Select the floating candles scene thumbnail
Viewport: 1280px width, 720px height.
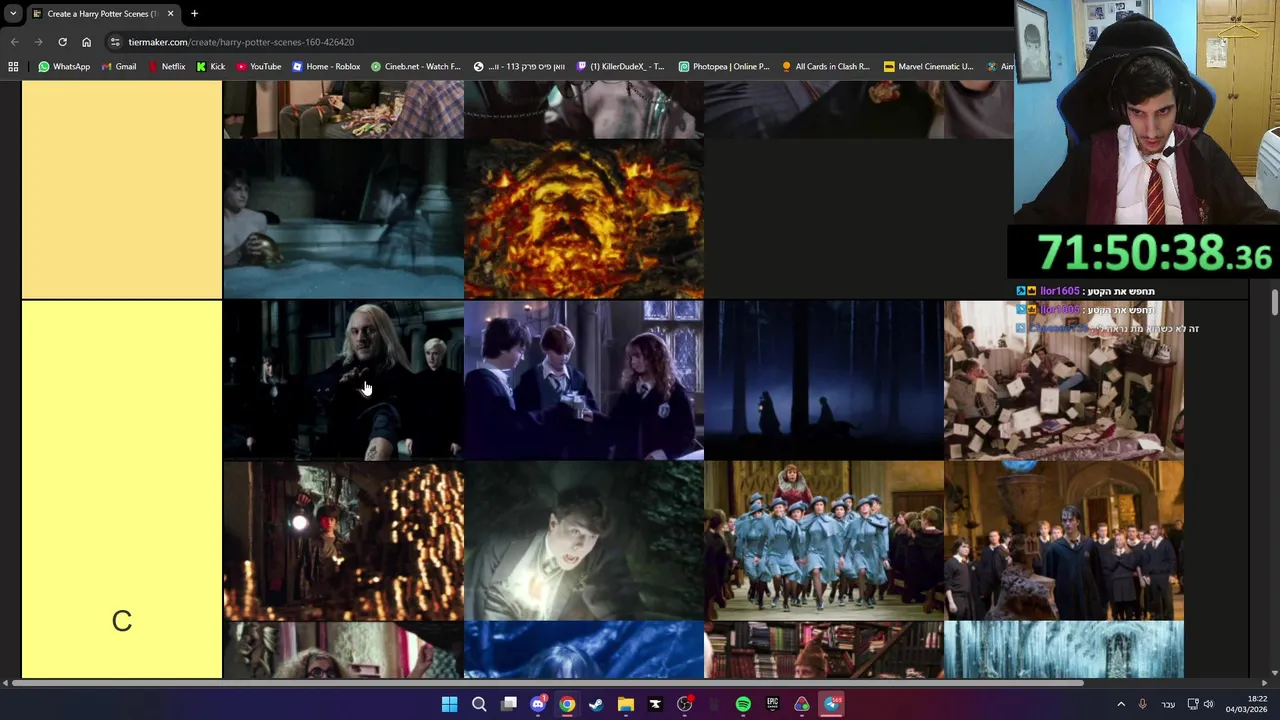point(343,541)
